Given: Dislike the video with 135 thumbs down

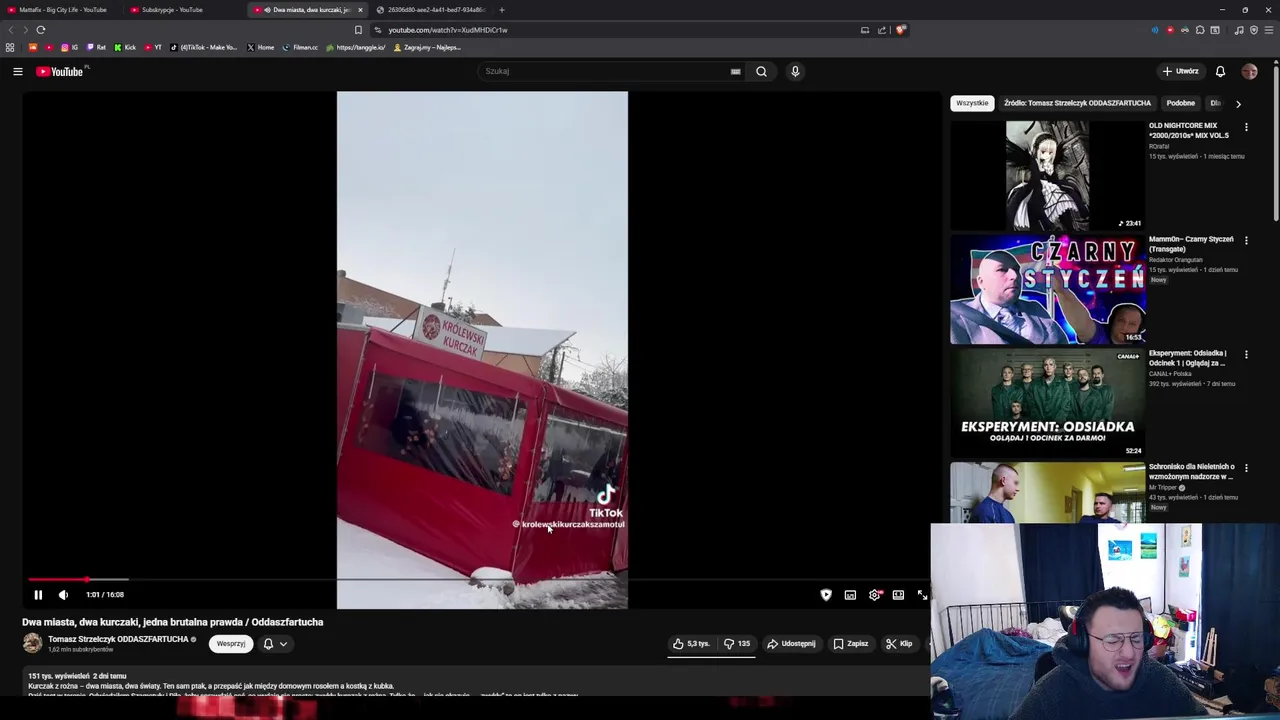Looking at the screenshot, I should [737, 644].
